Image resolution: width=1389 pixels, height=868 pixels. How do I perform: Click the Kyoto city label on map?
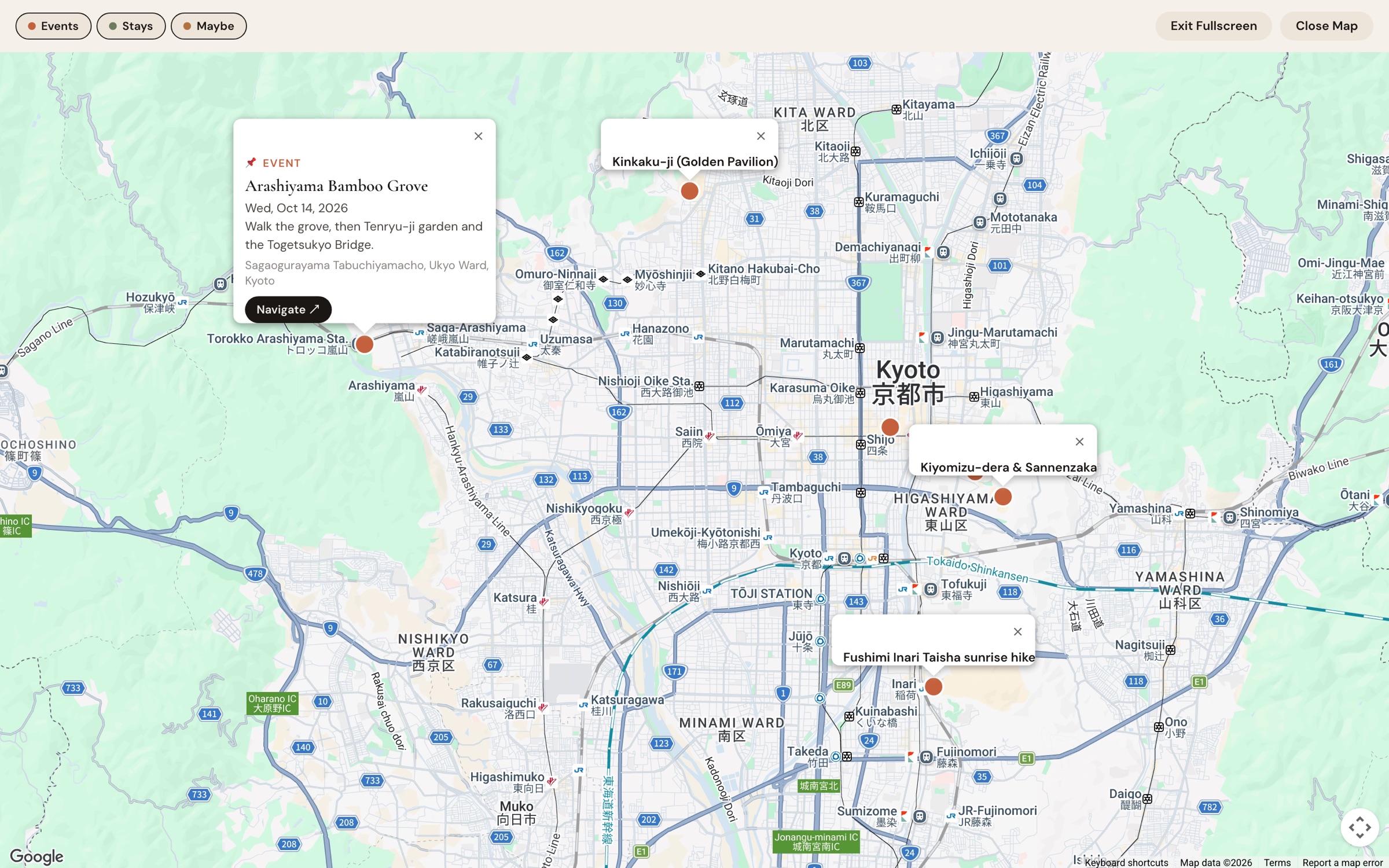(x=907, y=382)
